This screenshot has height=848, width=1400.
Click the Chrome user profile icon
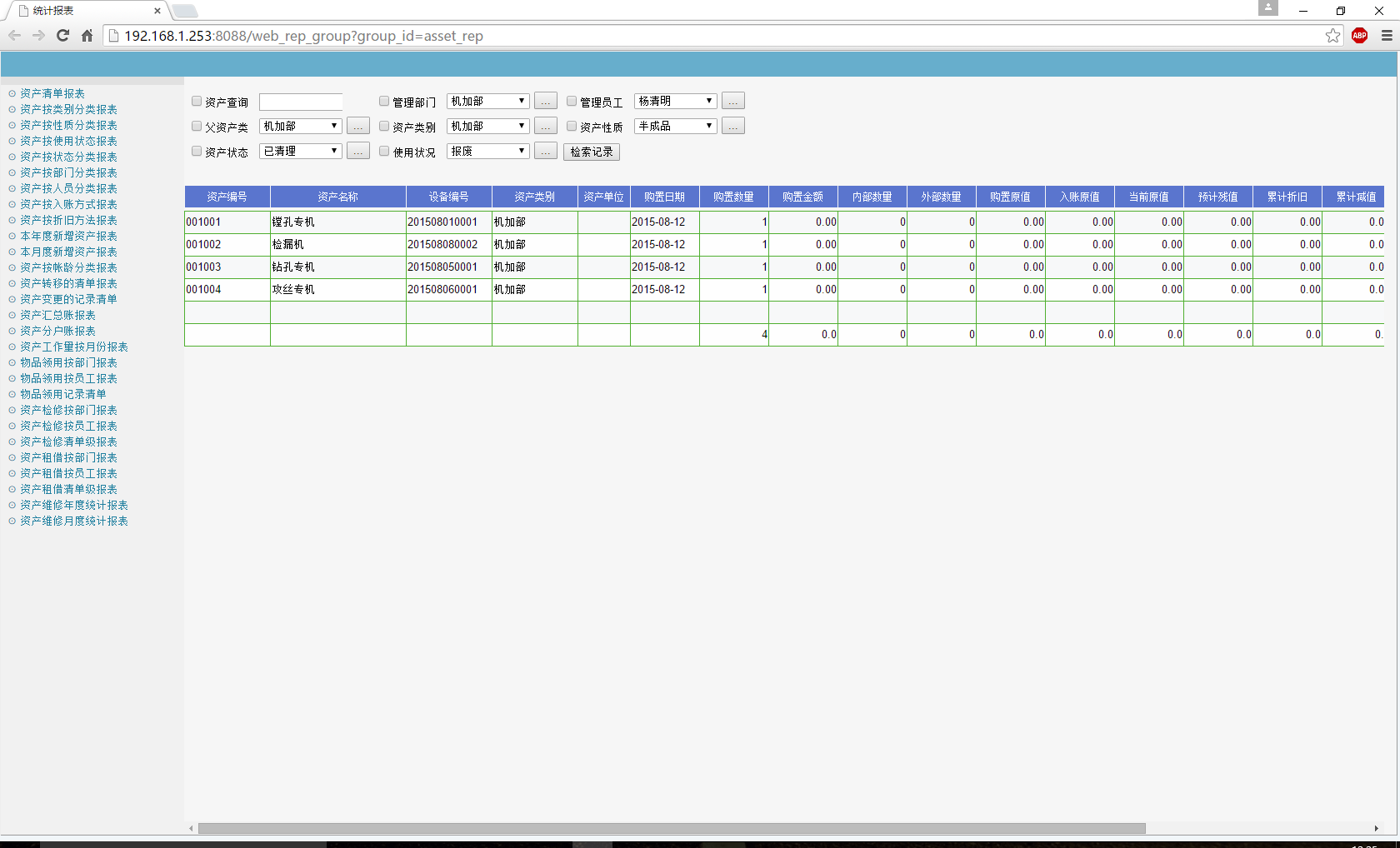[1267, 8]
